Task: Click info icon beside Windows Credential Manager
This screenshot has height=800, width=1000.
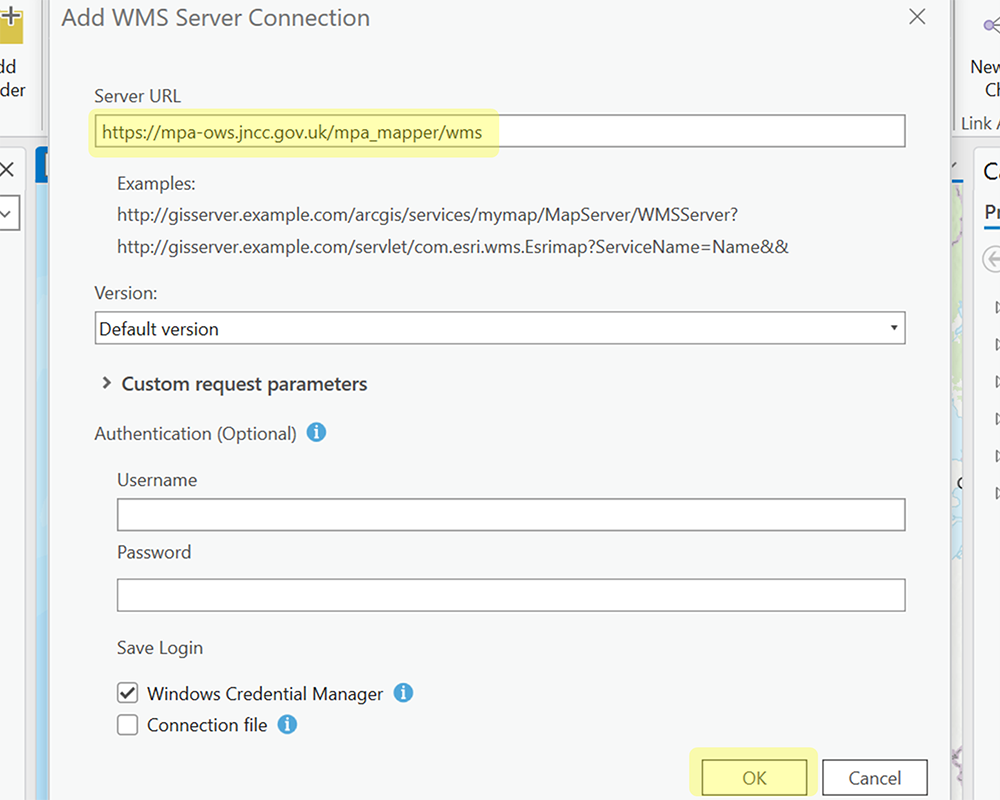Action: pyautogui.click(x=403, y=693)
